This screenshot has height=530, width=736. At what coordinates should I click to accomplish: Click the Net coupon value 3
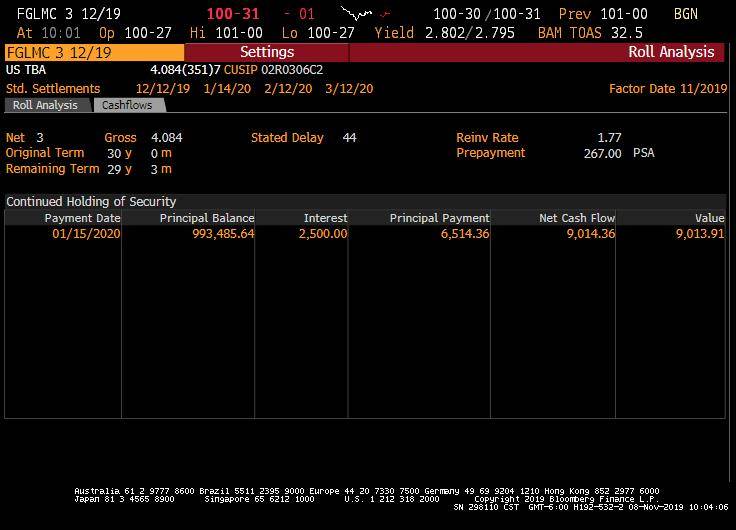40,138
